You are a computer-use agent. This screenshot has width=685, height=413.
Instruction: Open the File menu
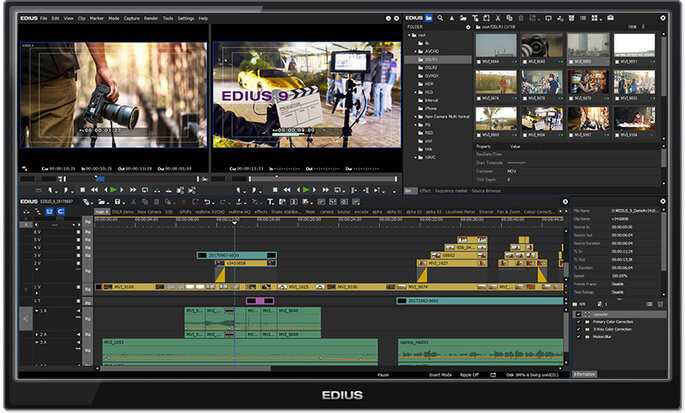pos(44,18)
